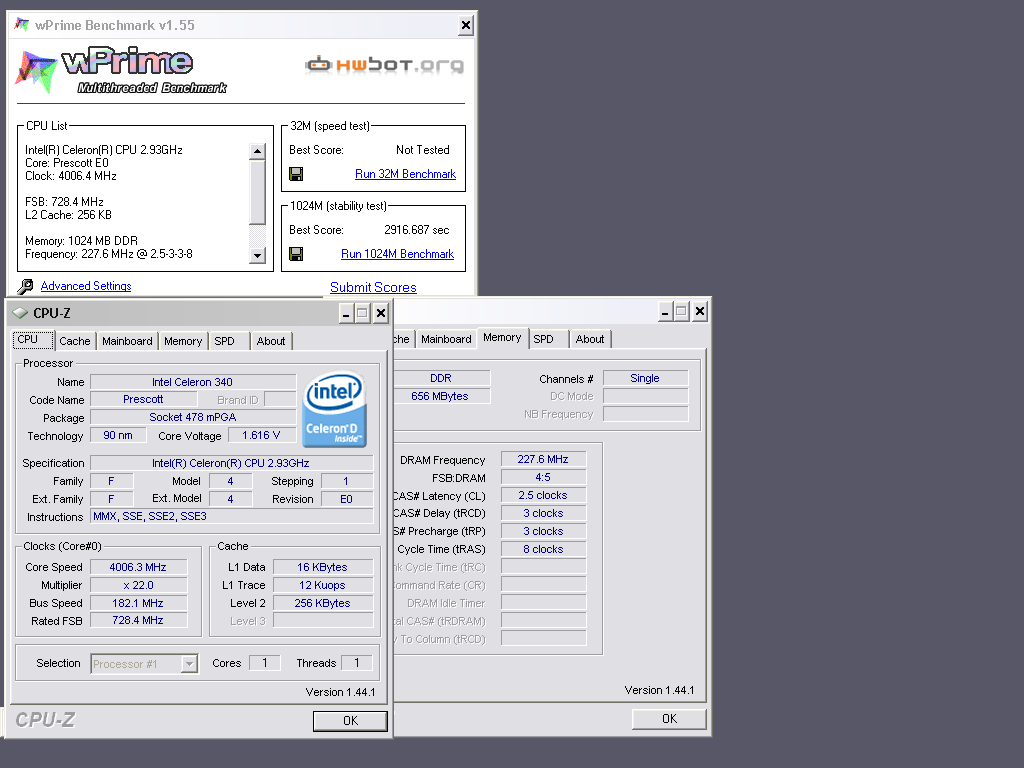Viewport: 1024px width, 768px height.
Task: Open Mainboard tab in back CPU-Z window
Action: [x=446, y=339]
